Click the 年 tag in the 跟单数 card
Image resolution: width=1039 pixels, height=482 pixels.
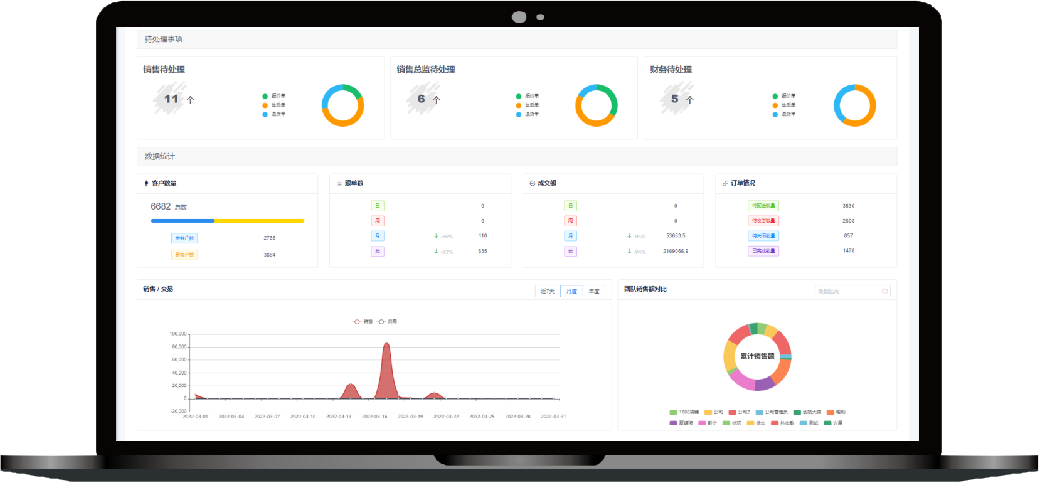click(x=378, y=251)
